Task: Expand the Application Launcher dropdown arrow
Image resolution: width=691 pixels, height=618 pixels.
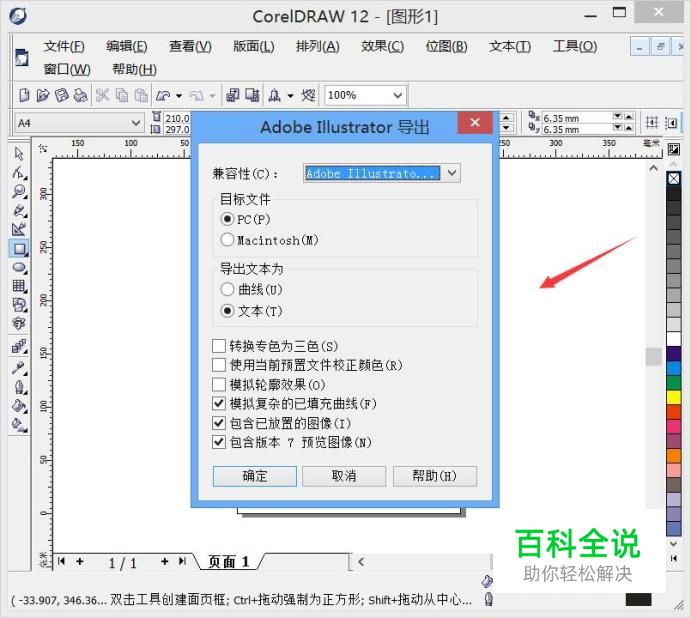Action: tap(290, 95)
